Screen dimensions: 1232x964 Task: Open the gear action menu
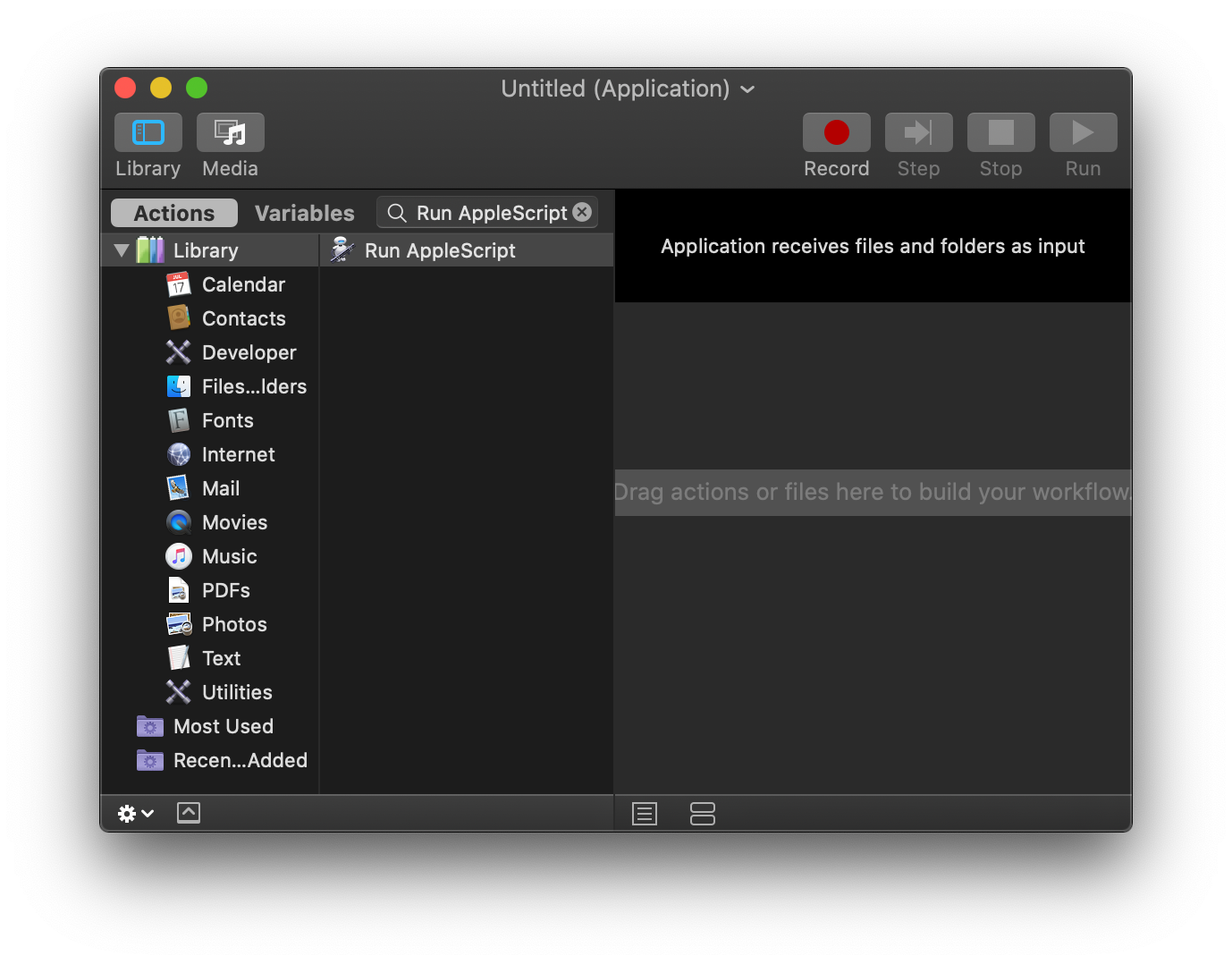(136, 813)
